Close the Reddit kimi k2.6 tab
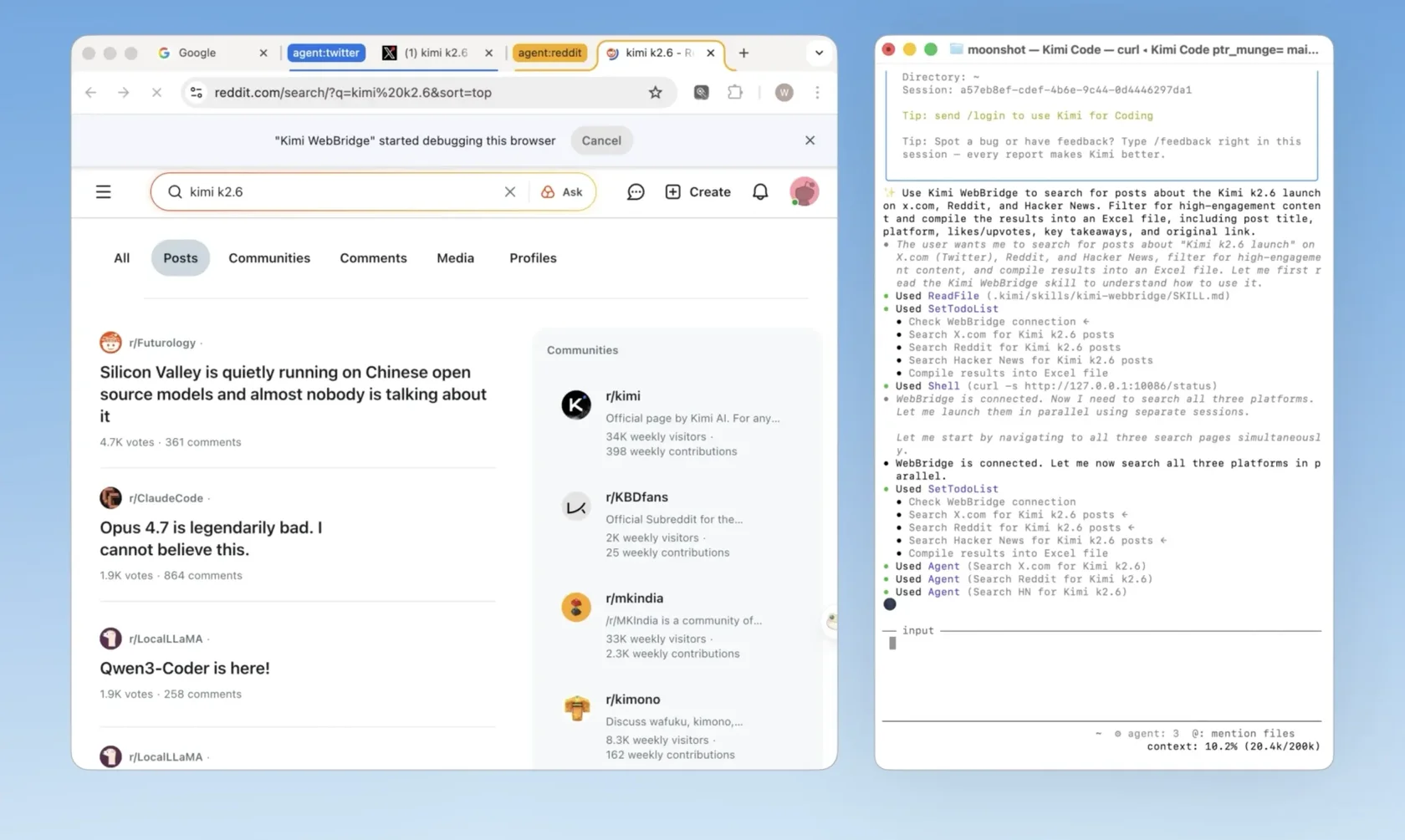1405x840 pixels. 711,53
